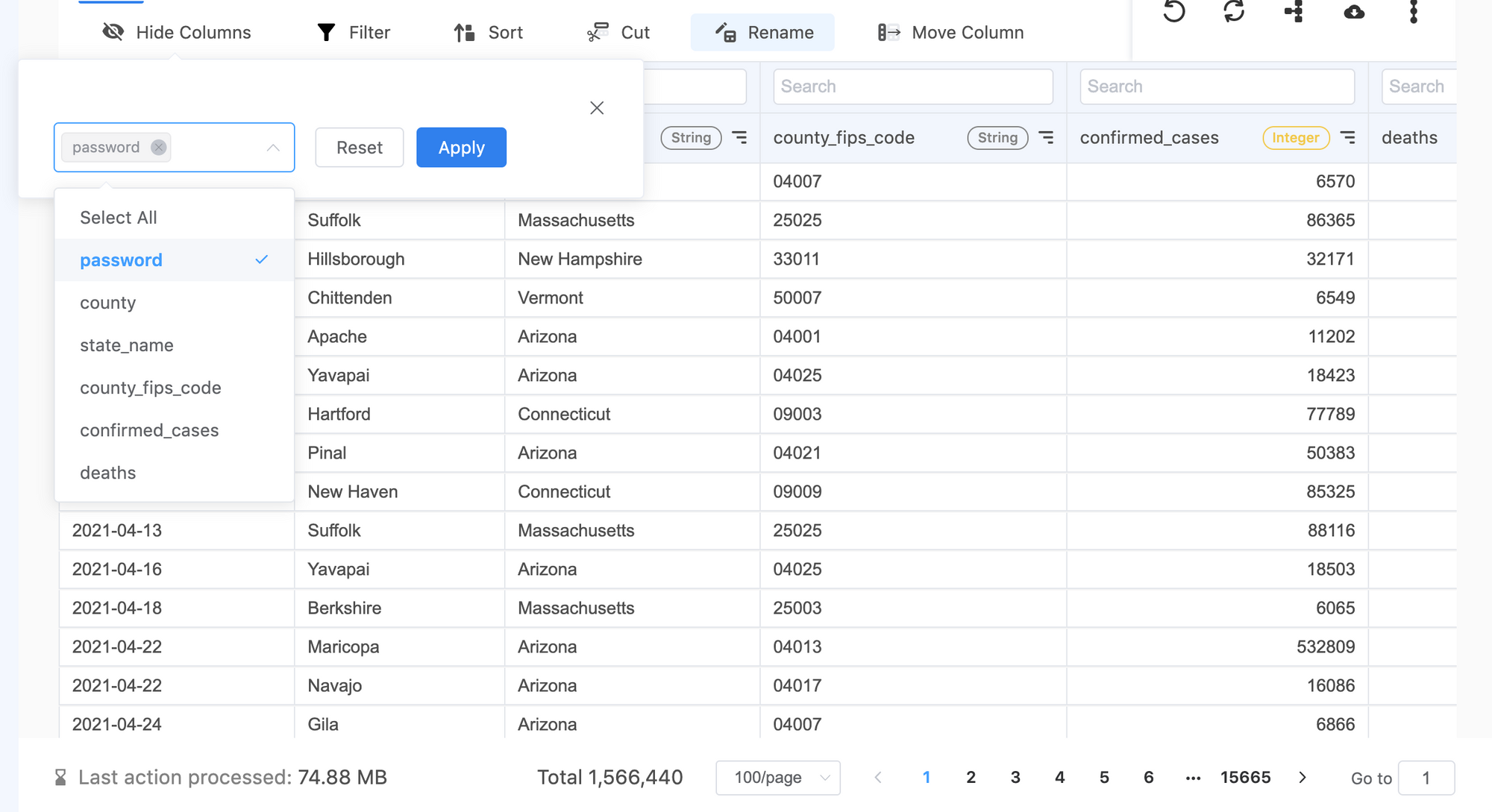
Task: Check the deaths column in the list
Action: 107,472
